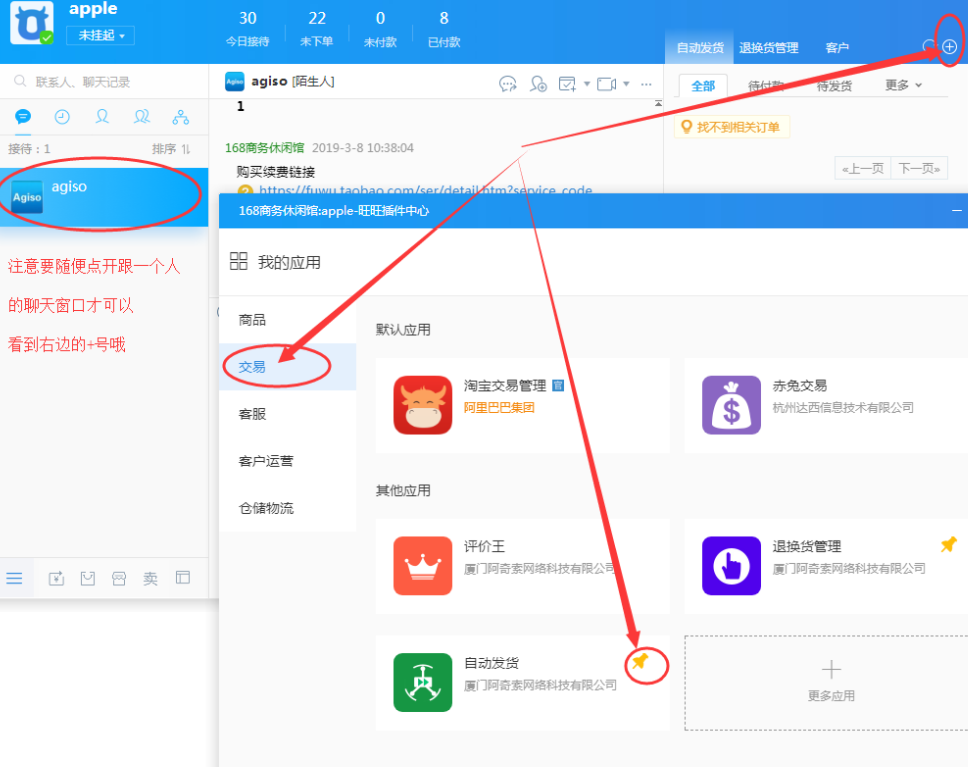Select the agiso conversation in list
968x767 pixels.
click(104, 196)
